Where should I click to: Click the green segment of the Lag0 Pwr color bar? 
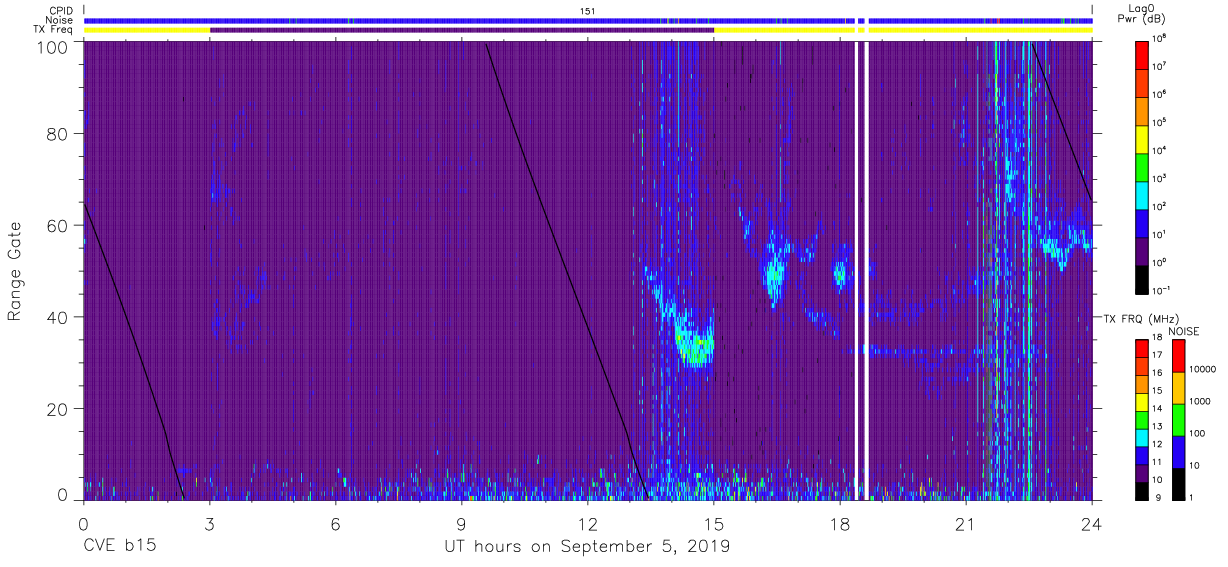point(1142,166)
